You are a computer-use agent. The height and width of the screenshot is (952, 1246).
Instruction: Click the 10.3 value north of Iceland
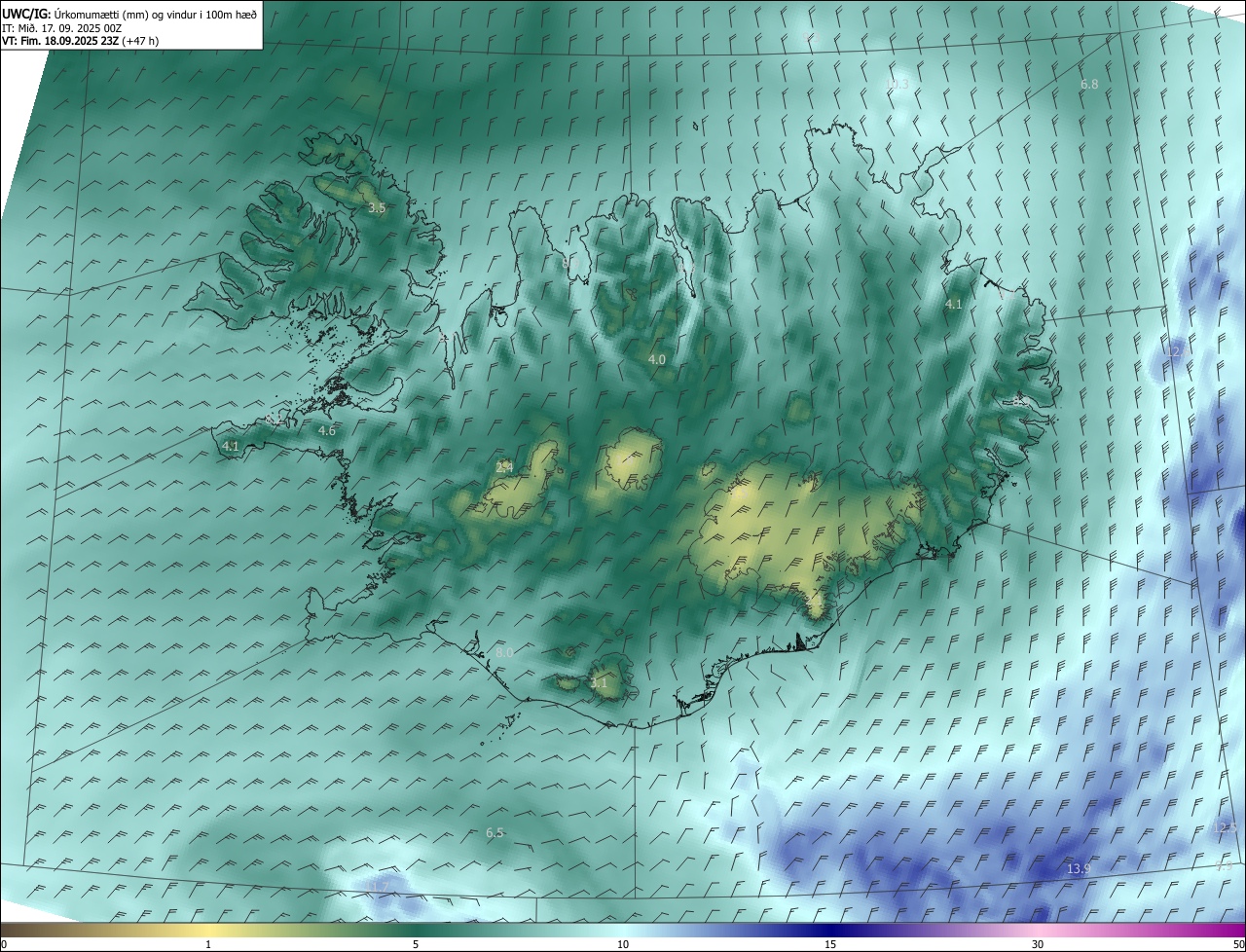point(898,85)
